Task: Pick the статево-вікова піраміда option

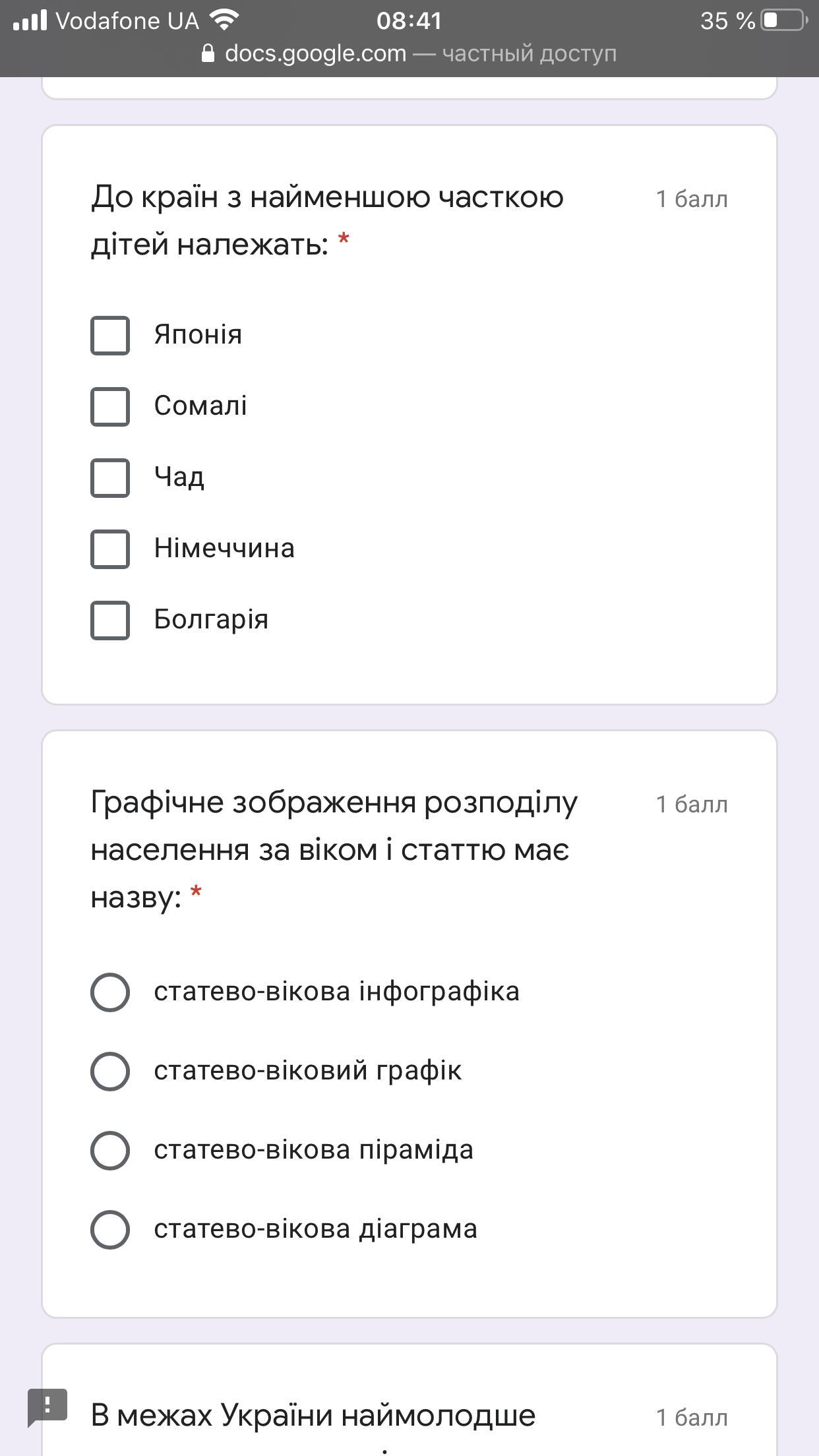Action: click(110, 1150)
